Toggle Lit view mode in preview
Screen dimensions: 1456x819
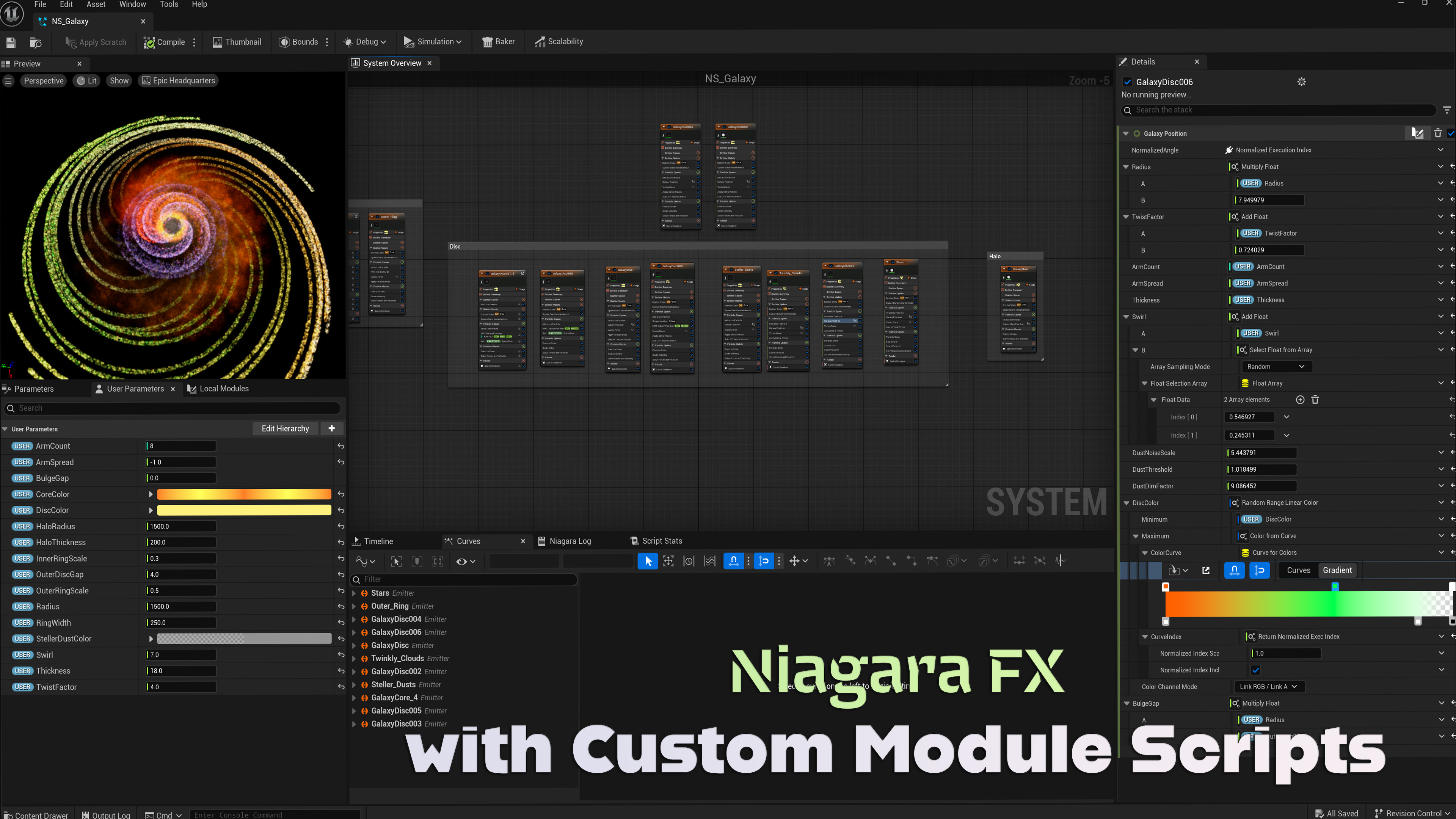coord(87,81)
